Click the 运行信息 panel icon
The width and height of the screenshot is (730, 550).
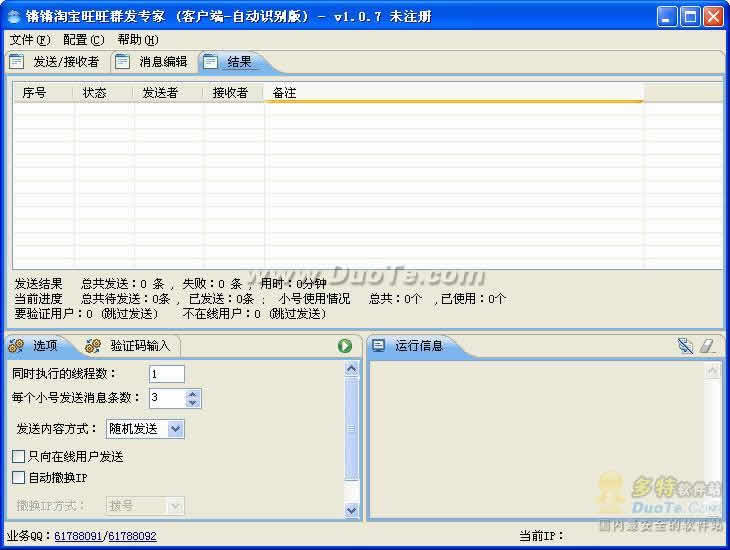(x=379, y=346)
